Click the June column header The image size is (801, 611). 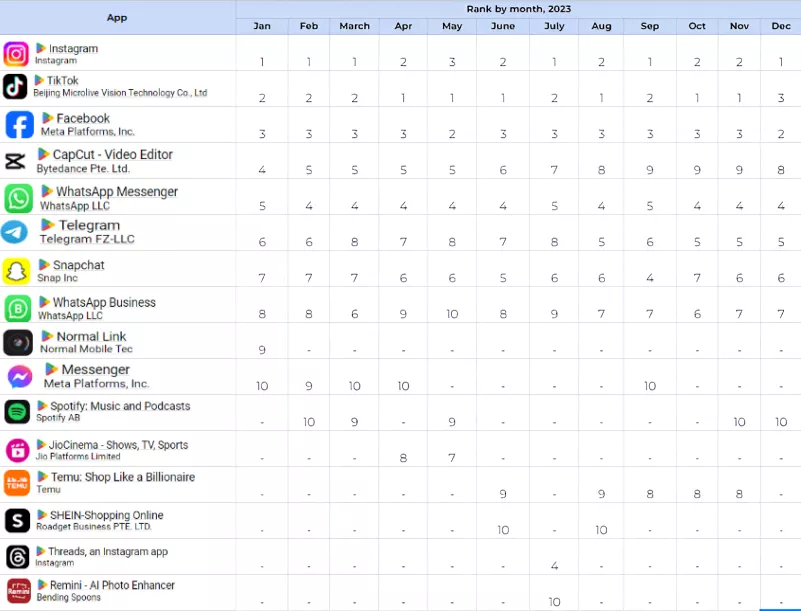(503, 26)
